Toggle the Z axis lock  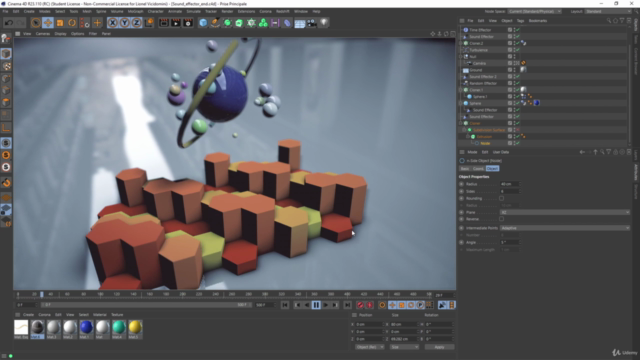click(x=136, y=23)
